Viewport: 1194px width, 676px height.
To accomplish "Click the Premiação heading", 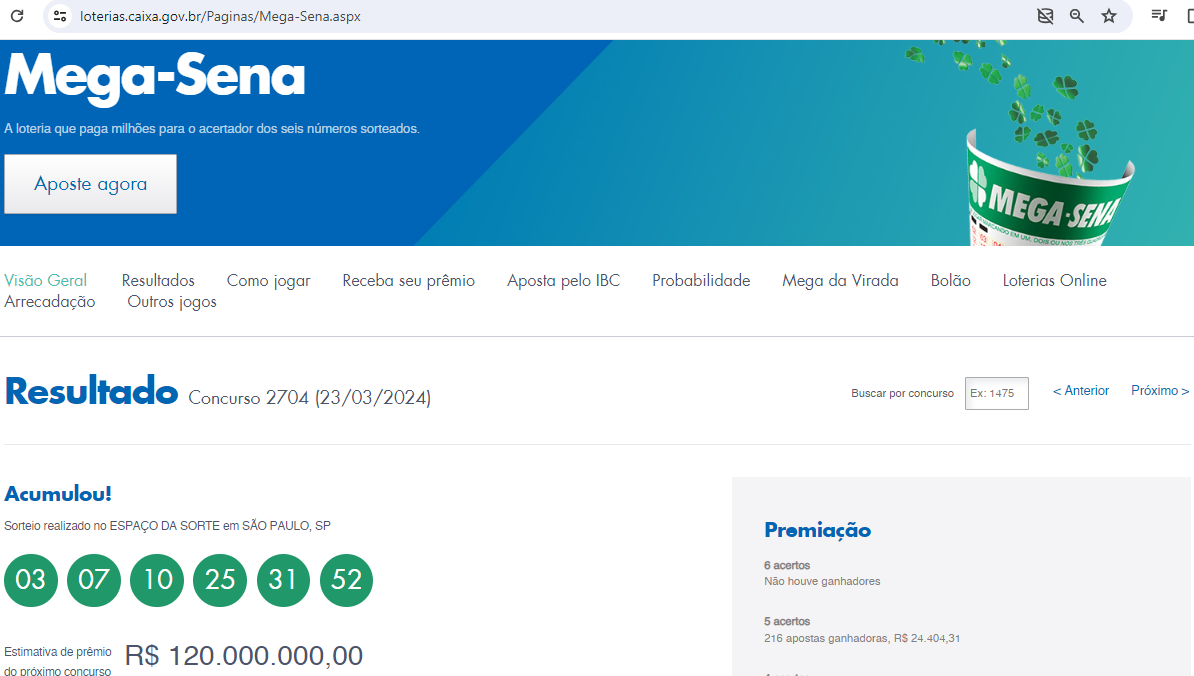I will 817,531.
